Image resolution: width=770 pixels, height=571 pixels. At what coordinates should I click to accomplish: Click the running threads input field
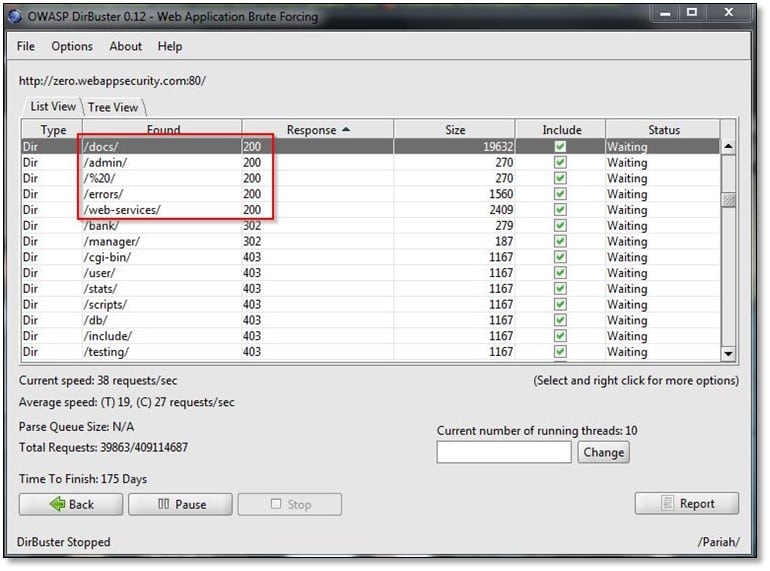pos(504,452)
